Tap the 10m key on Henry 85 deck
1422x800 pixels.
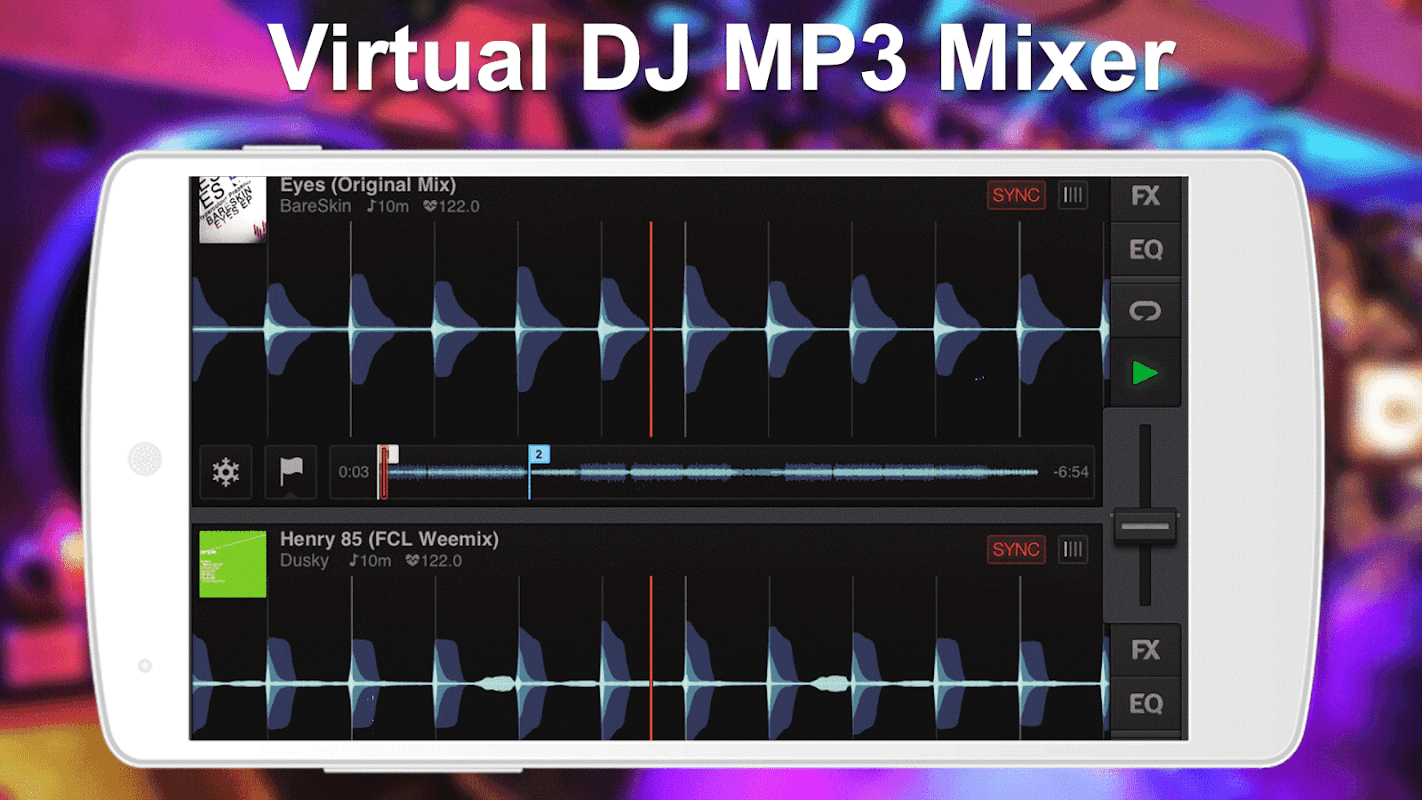pos(370,561)
